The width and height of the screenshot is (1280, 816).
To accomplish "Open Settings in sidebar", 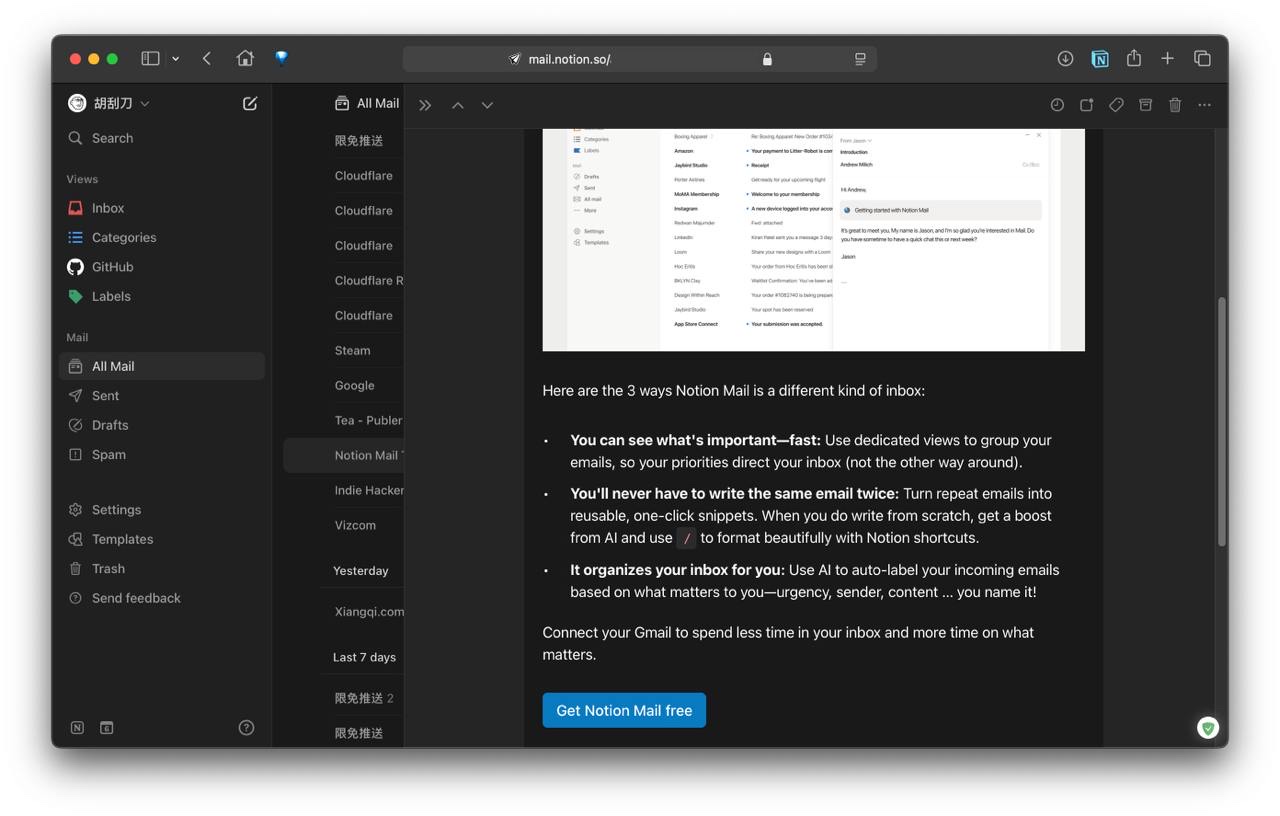I will coord(162,509).
